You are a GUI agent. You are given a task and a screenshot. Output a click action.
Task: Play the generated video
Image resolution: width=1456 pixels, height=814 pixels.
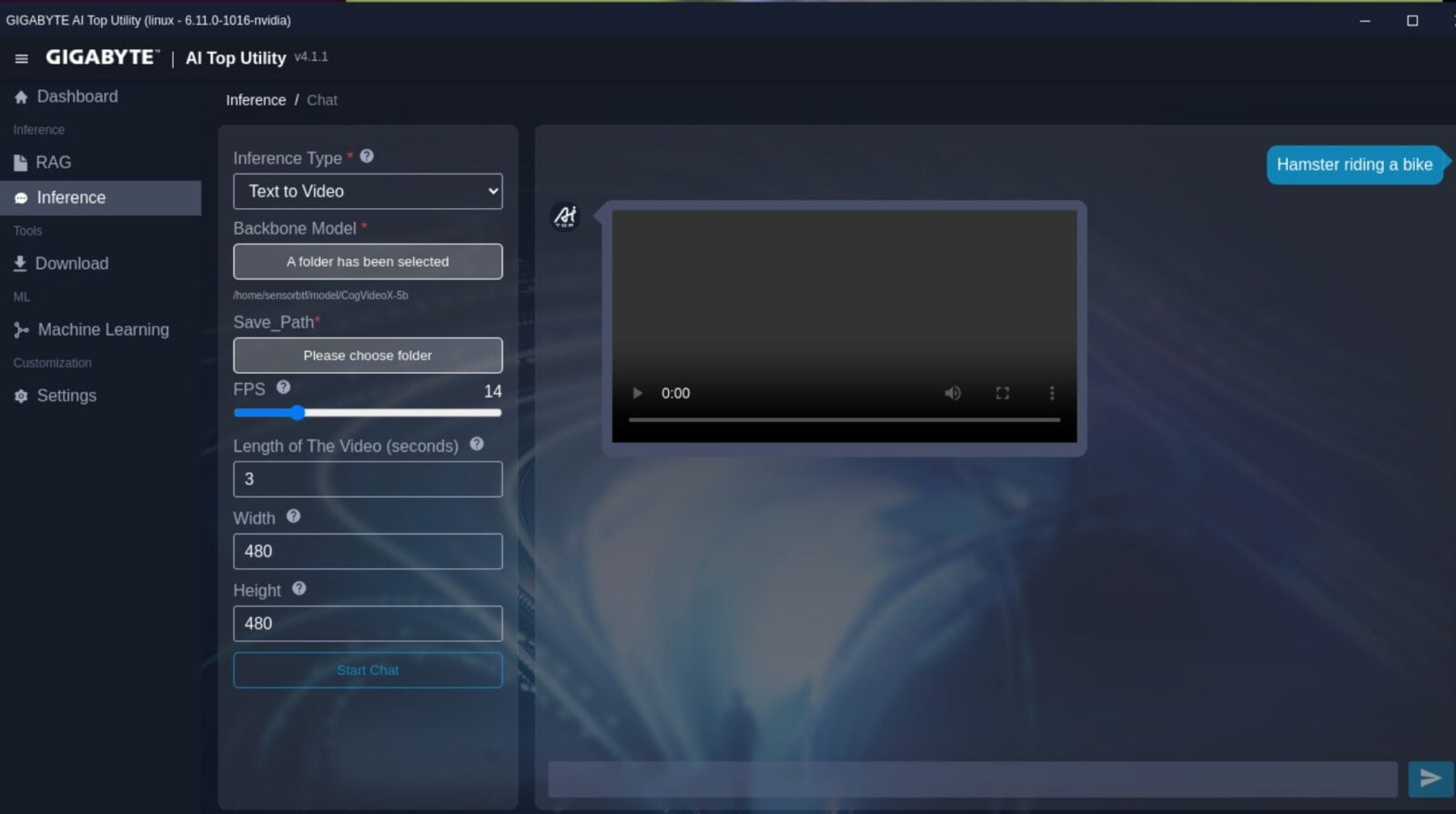click(637, 393)
